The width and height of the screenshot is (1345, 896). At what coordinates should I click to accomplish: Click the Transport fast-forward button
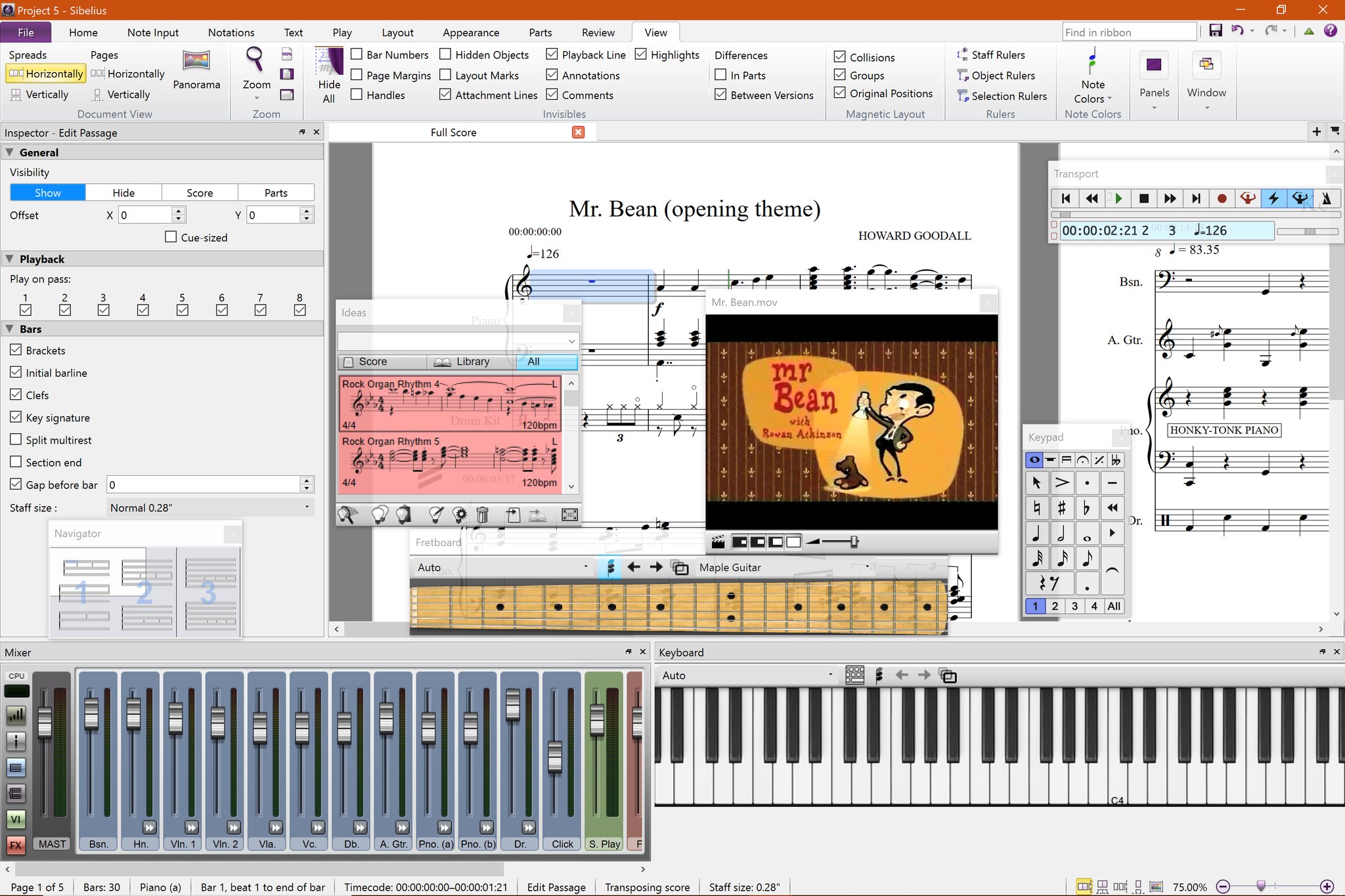[1170, 198]
